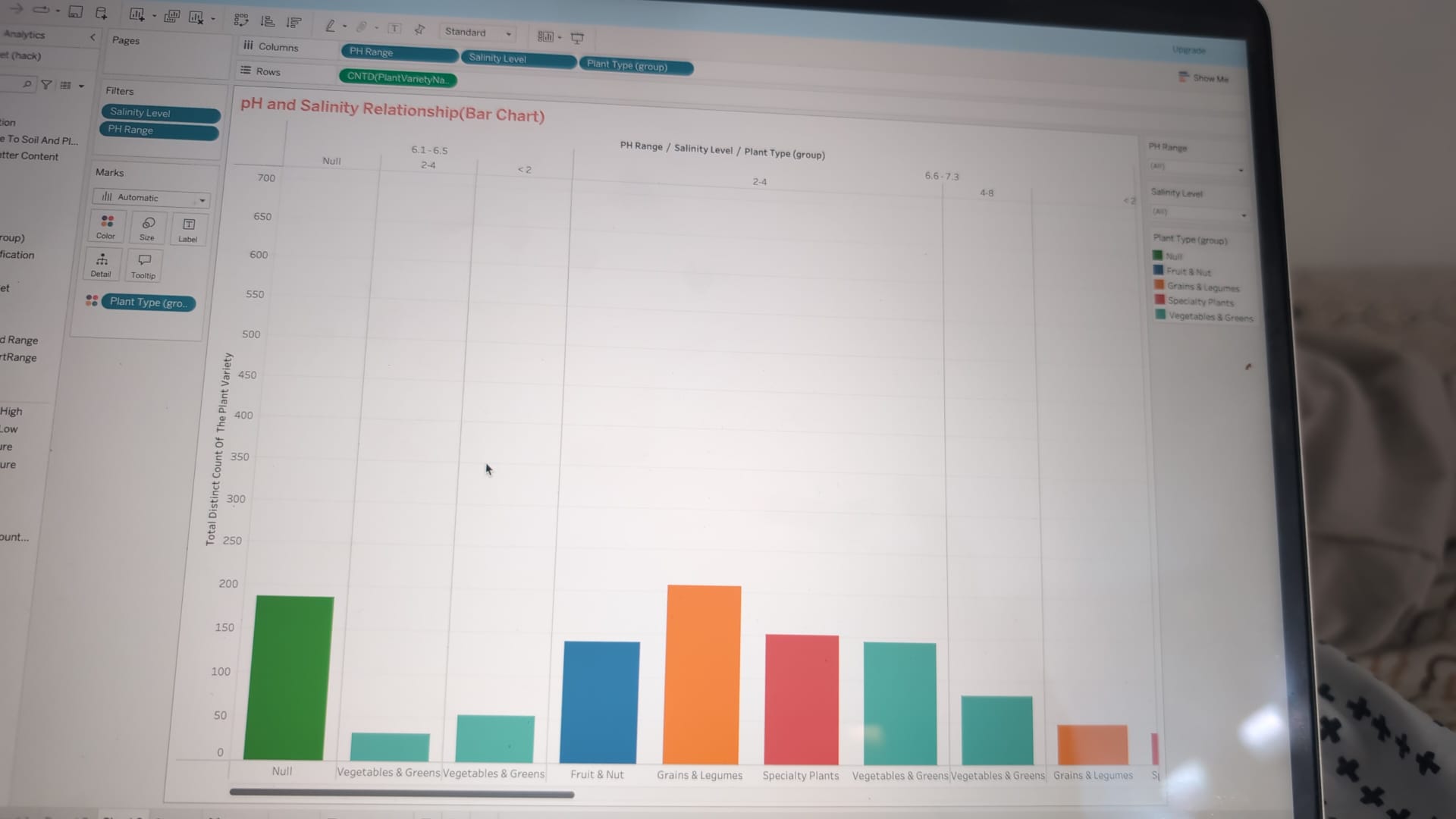Click the Grains & Legumes legend color swatch
The width and height of the screenshot is (1456, 819).
[1159, 285]
